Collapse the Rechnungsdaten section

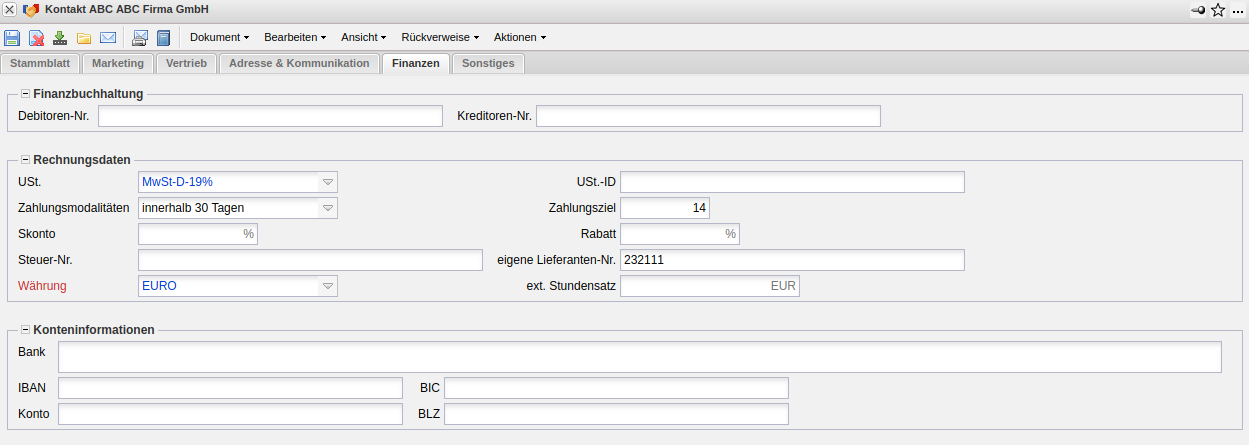[25, 160]
